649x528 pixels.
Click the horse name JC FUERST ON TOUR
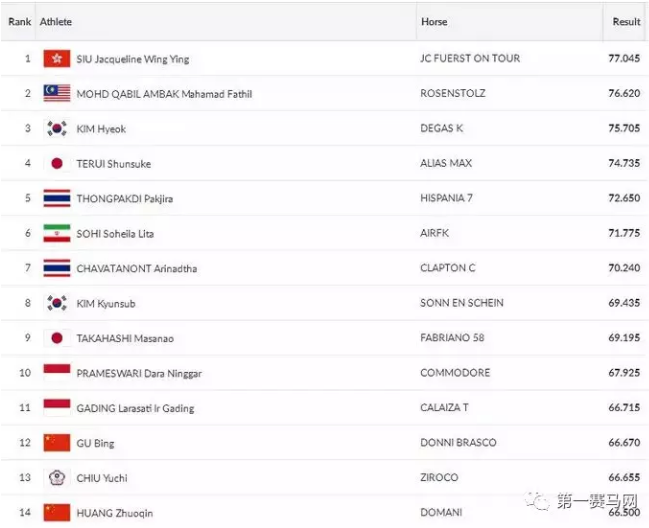[470, 59]
